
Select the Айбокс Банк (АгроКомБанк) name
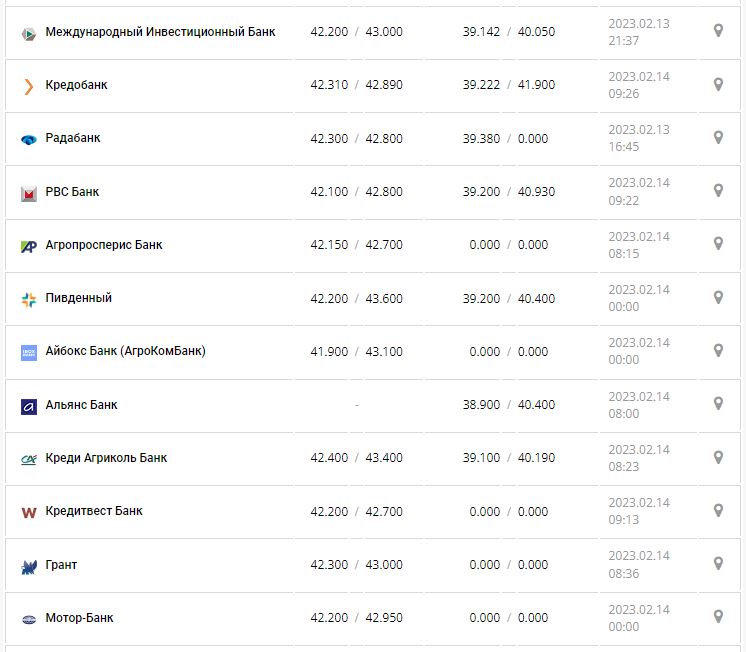coord(126,351)
